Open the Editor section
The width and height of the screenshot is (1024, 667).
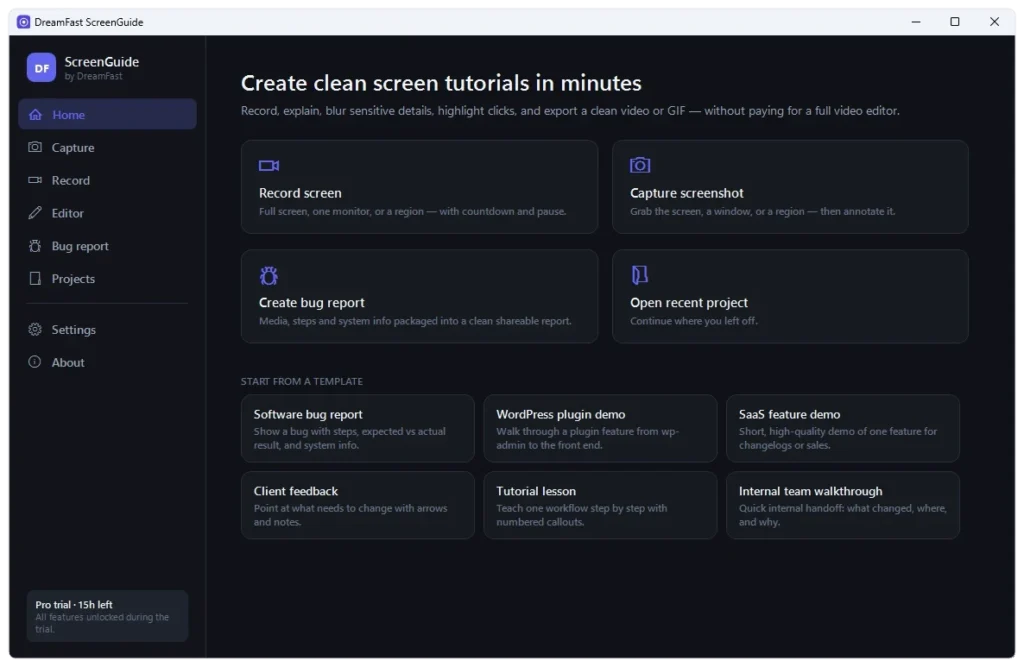[x=107, y=212]
